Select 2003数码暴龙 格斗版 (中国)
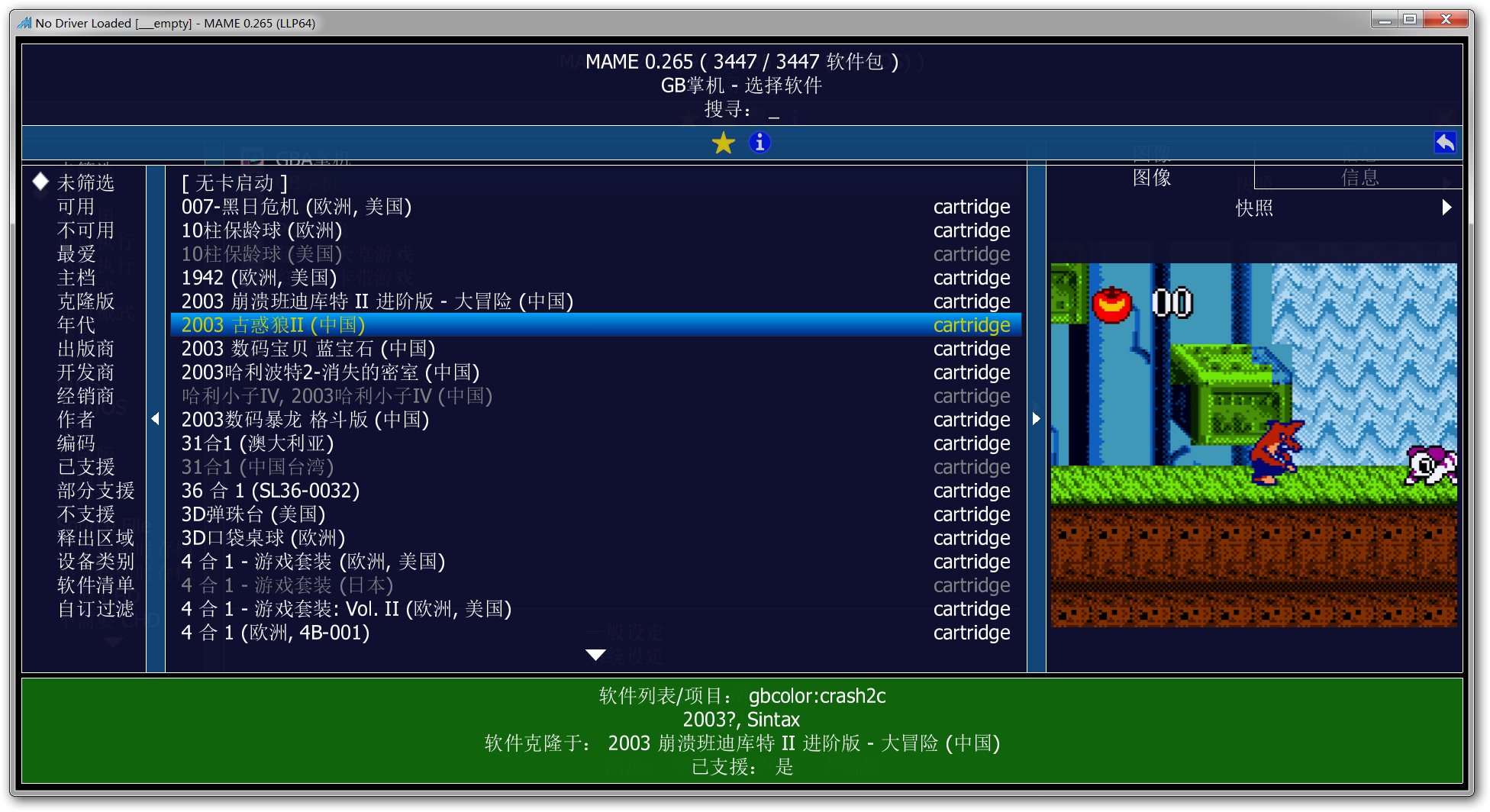Screen dimensions: 1490x812 595,420
